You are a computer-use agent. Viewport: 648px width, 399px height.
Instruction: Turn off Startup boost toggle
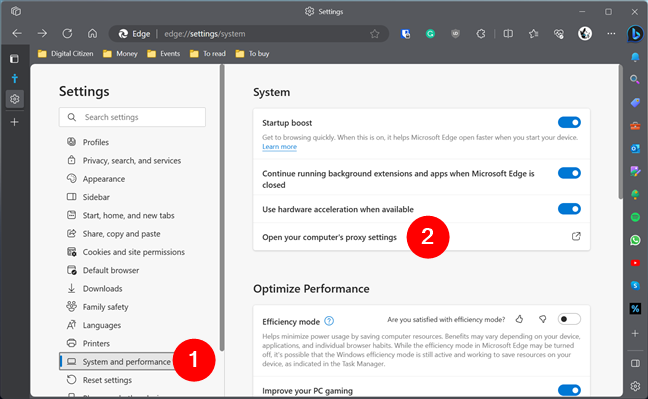click(x=569, y=122)
